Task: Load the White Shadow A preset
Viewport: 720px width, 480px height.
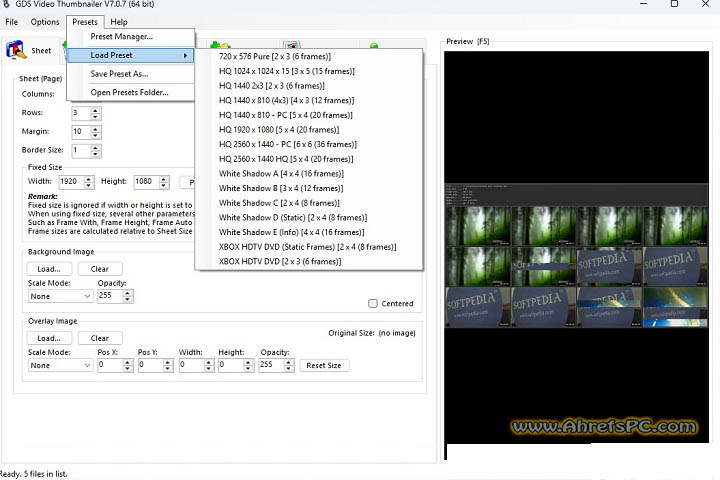Action: 309,174
